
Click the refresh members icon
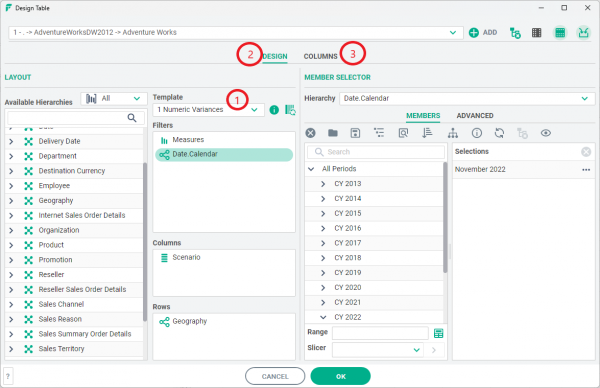pos(499,133)
